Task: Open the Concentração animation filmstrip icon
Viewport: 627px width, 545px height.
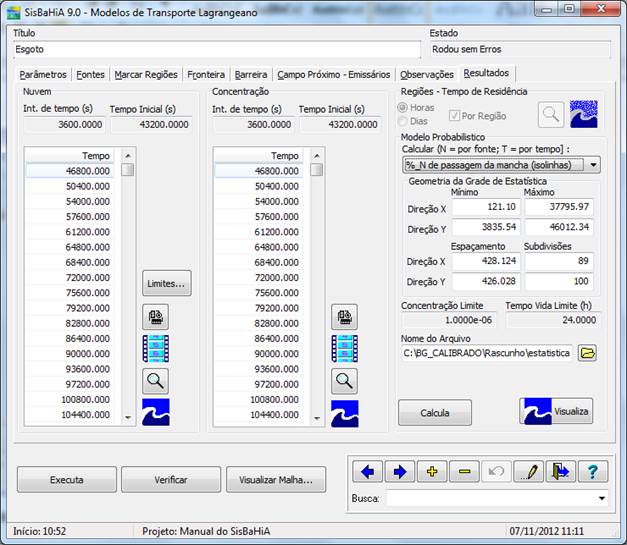Action: [344, 349]
